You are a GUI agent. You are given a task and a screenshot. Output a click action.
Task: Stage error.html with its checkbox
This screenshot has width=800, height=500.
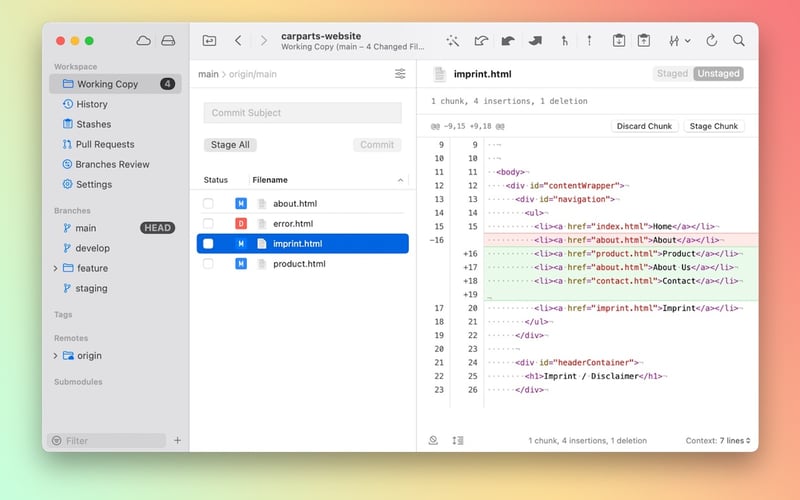pyautogui.click(x=208, y=223)
